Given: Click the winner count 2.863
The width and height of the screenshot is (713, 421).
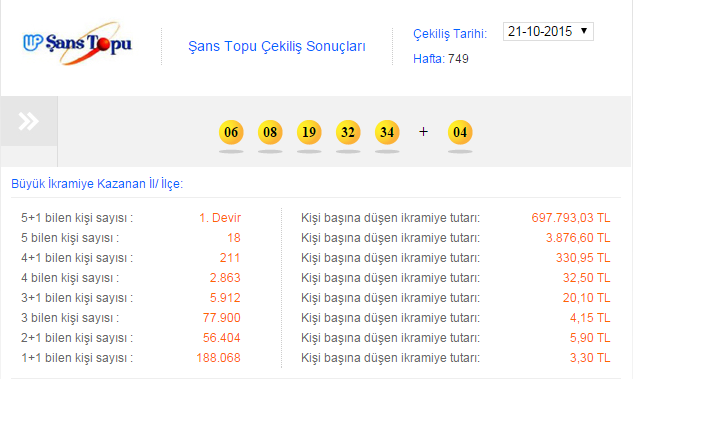Looking at the screenshot, I should coord(225,278).
